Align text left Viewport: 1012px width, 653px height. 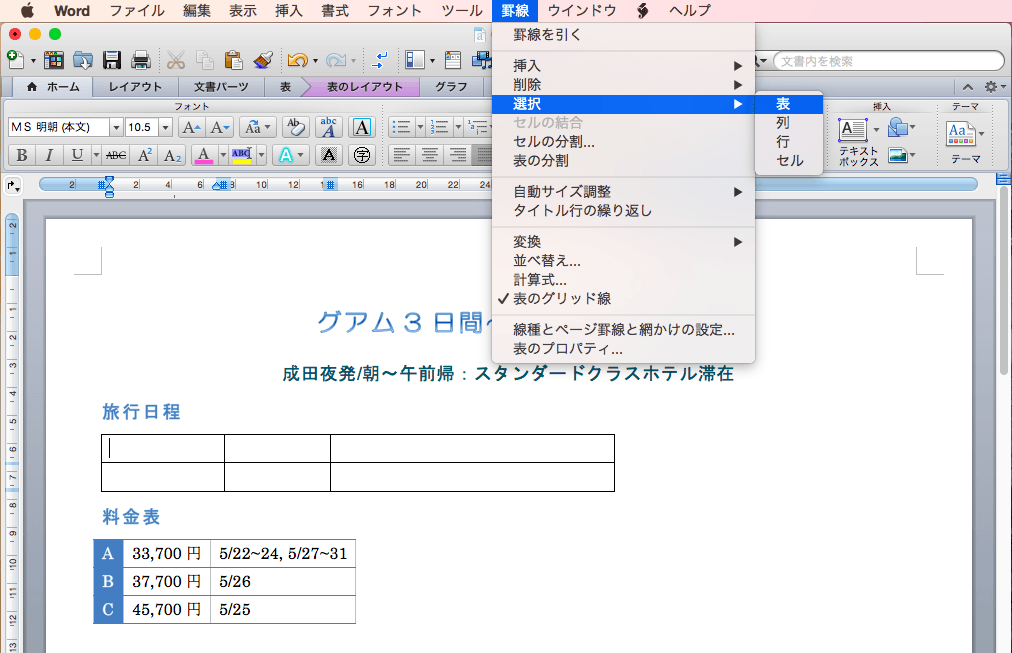(x=401, y=155)
